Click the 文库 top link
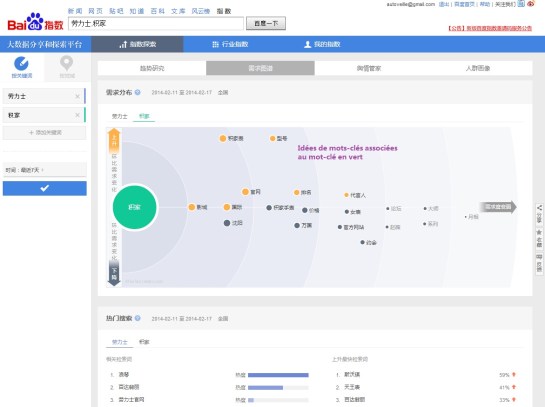The width and height of the screenshot is (545, 407). [178, 11]
